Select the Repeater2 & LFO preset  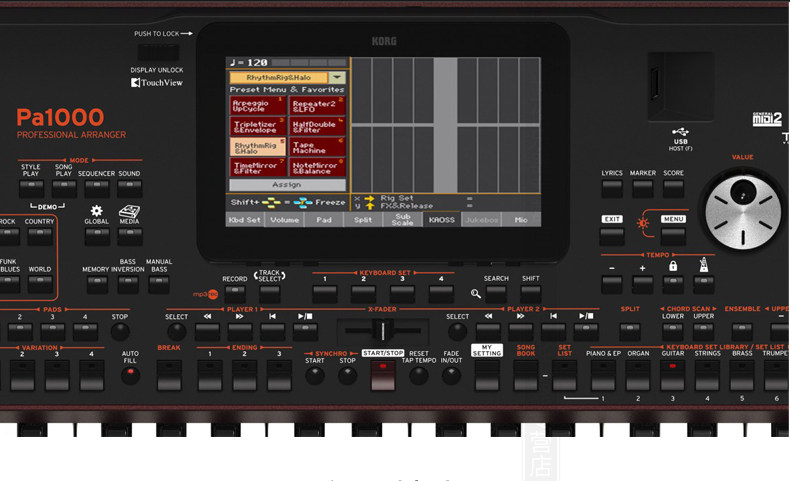pyautogui.click(x=317, y=105)
